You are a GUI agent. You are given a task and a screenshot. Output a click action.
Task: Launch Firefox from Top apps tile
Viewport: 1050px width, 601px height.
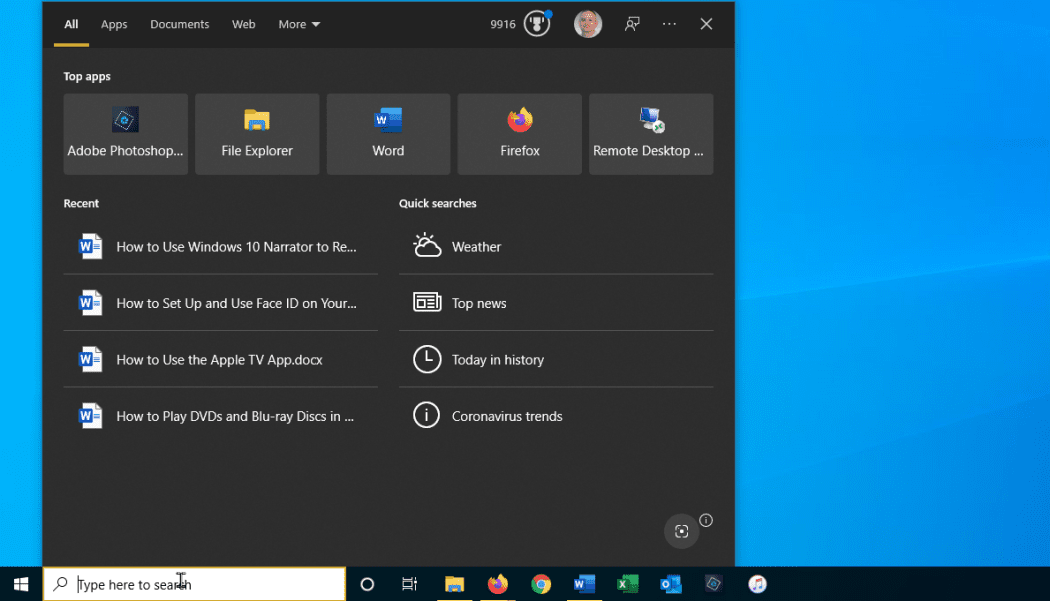[x=520, y=134]
